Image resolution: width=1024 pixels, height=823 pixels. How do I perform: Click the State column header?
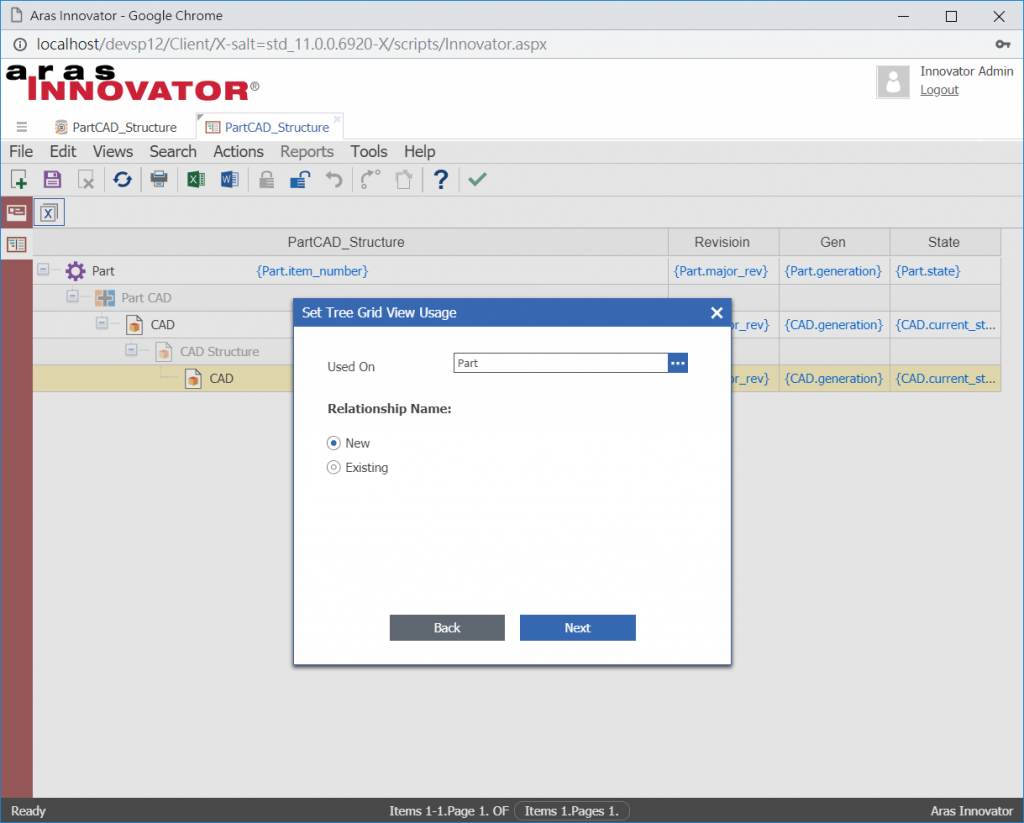(x=944, y=242)
